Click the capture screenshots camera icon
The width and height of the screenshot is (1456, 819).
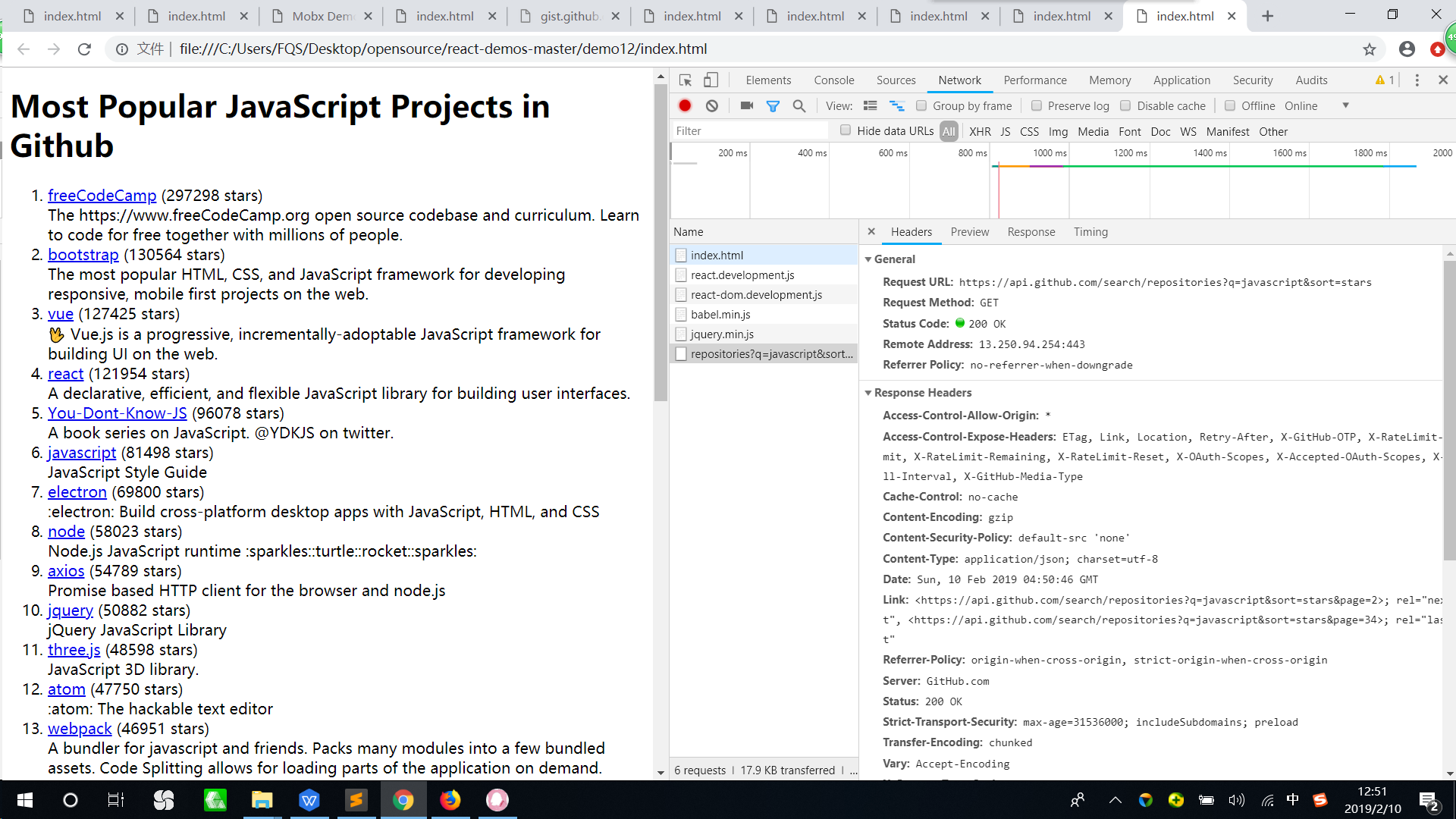747,106
